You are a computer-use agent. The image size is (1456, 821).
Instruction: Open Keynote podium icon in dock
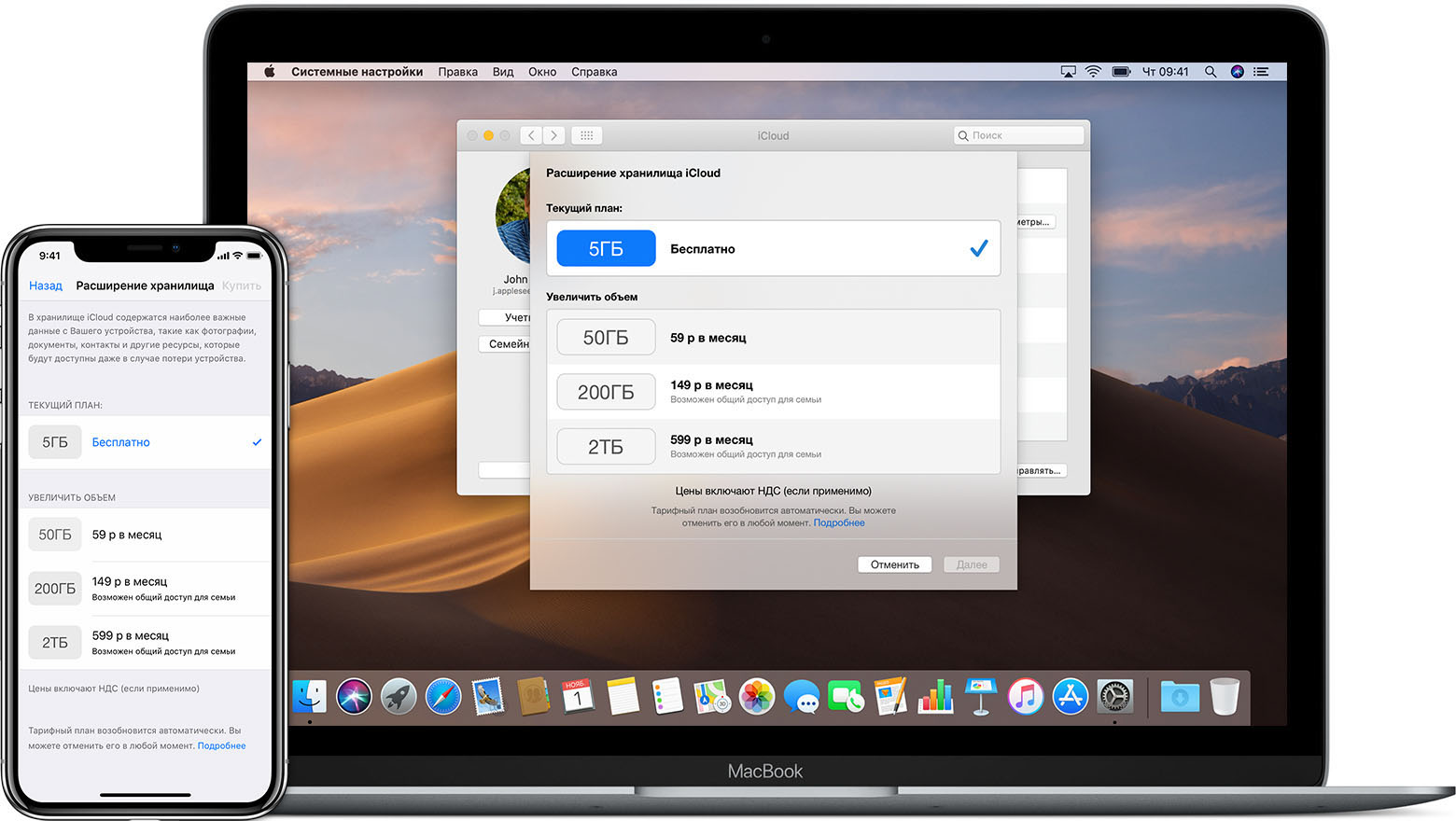pyautogui.click(x=981, y=697)
